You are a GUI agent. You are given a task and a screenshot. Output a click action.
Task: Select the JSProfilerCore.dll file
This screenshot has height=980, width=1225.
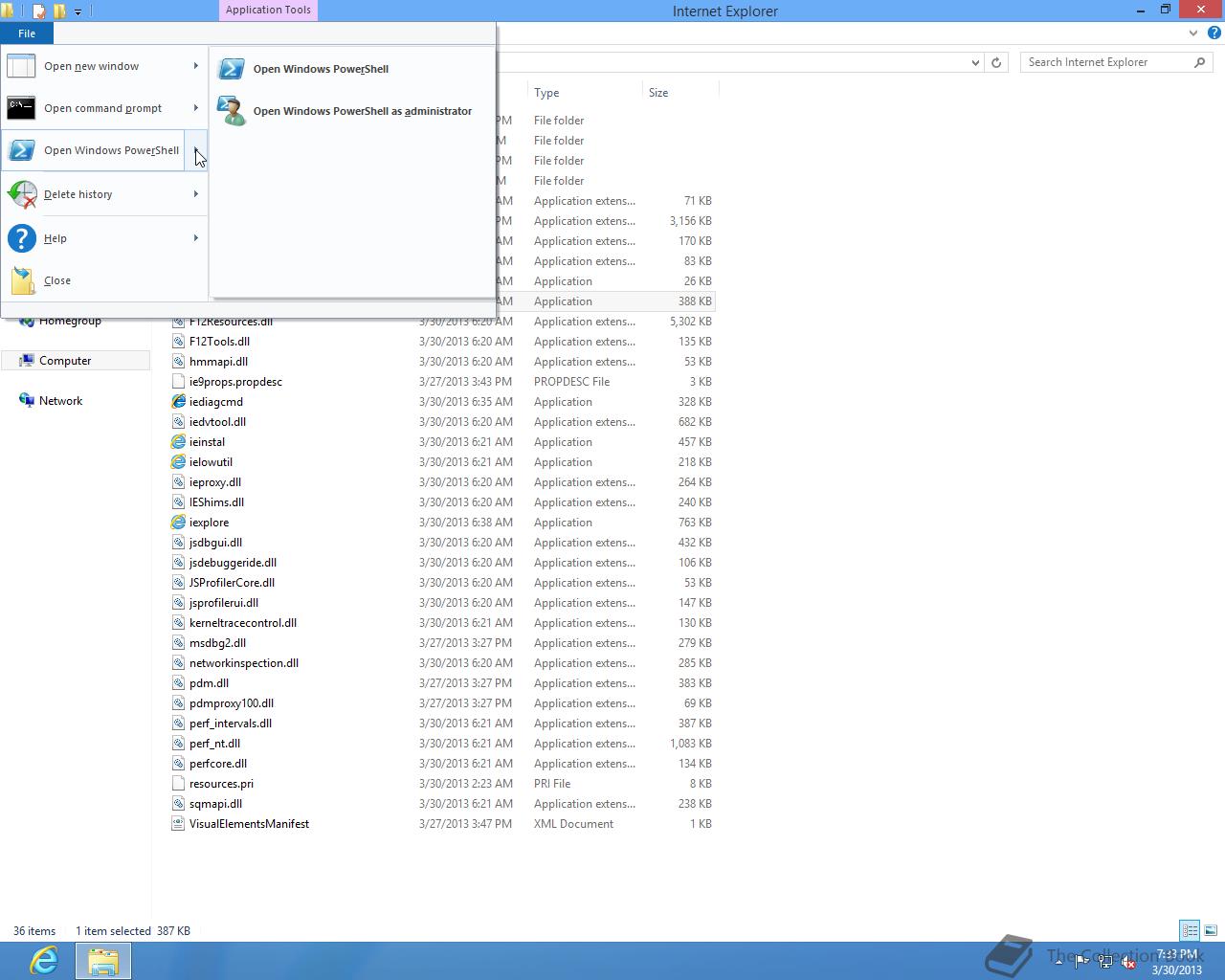click(x=232, y=583)
